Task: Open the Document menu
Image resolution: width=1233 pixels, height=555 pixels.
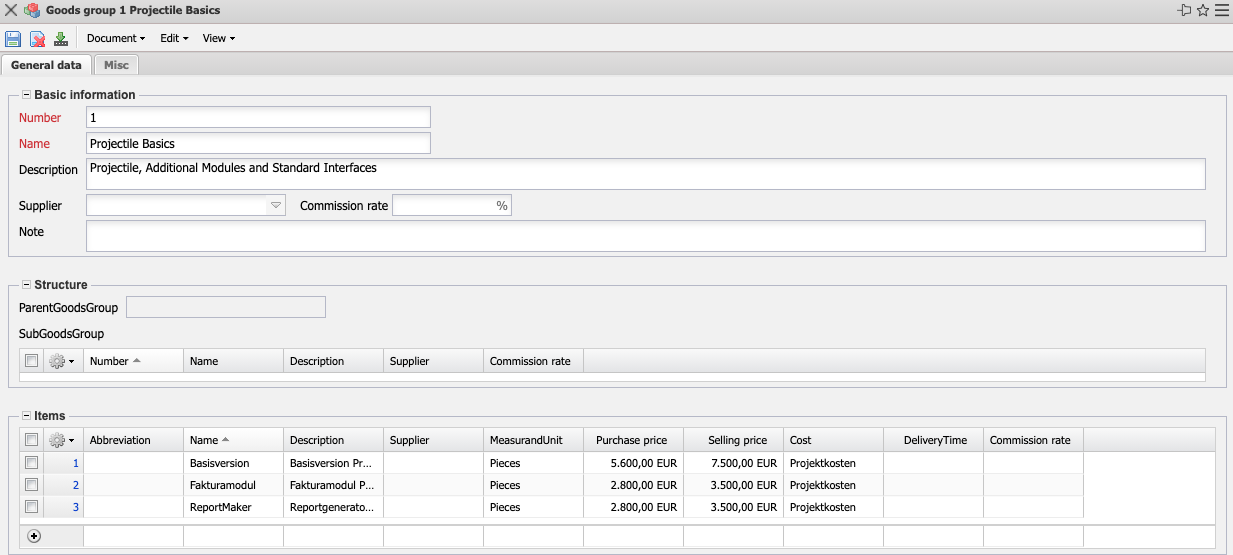Action: point(115,39)
